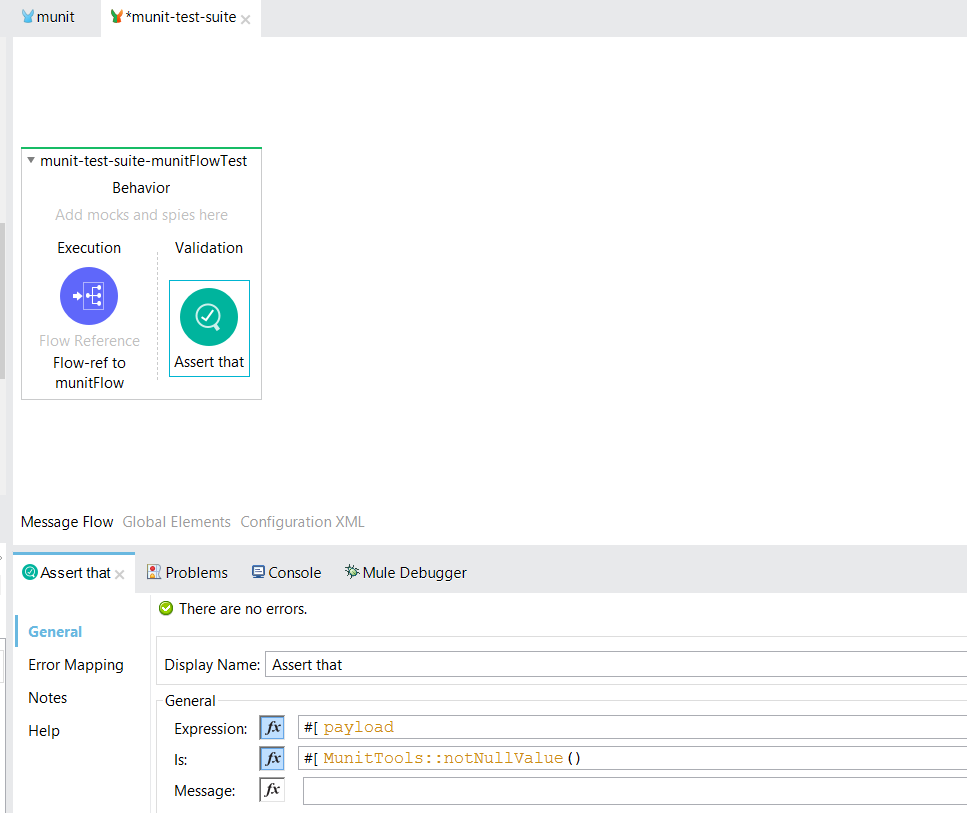Collapse the munit-test-suite-munitFlowTest flow
Viewport: 967px width, 813px height.
click(x=31, y=160)
